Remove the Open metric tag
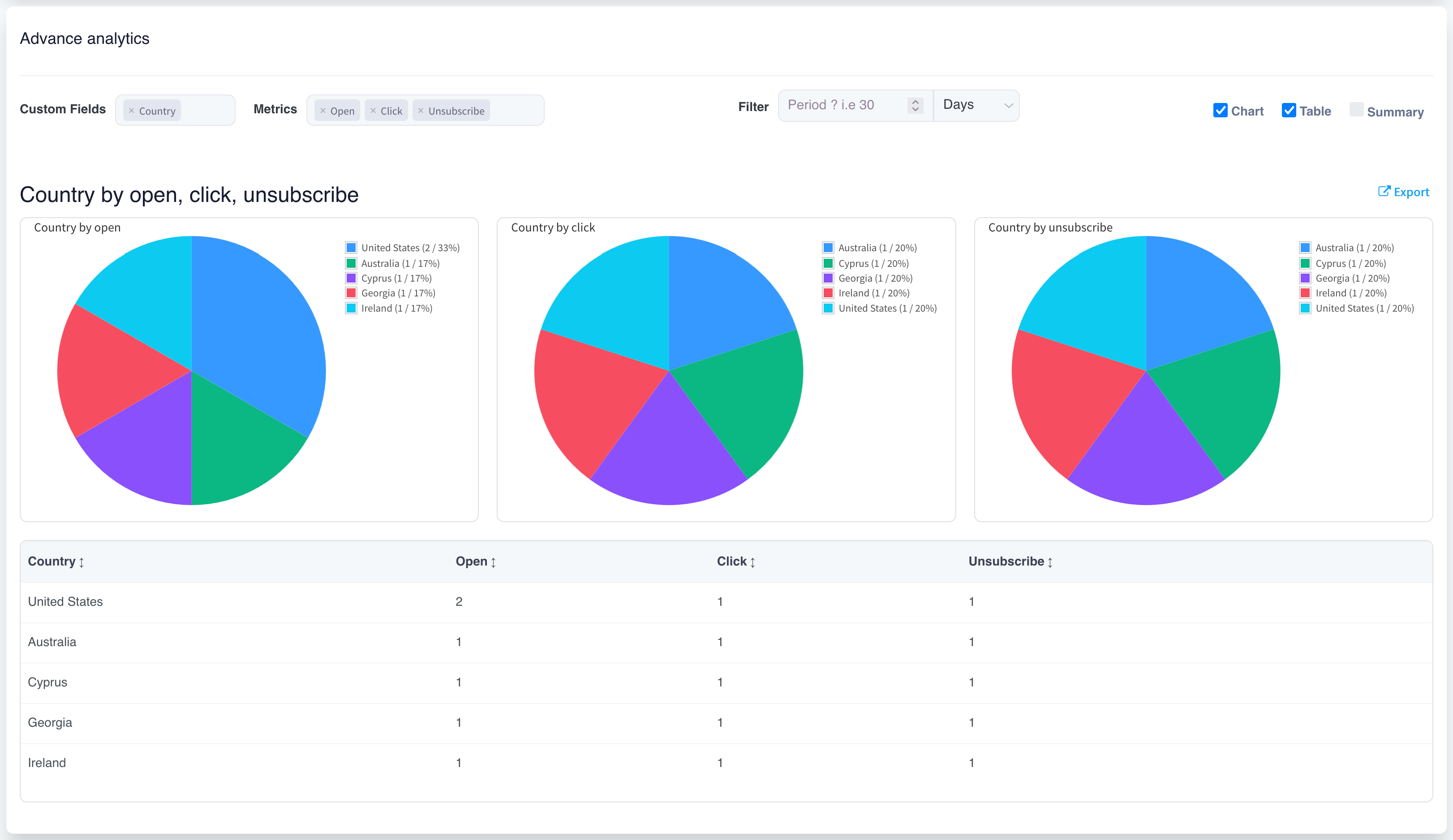Screen dimensions: 1453x840 323,111
